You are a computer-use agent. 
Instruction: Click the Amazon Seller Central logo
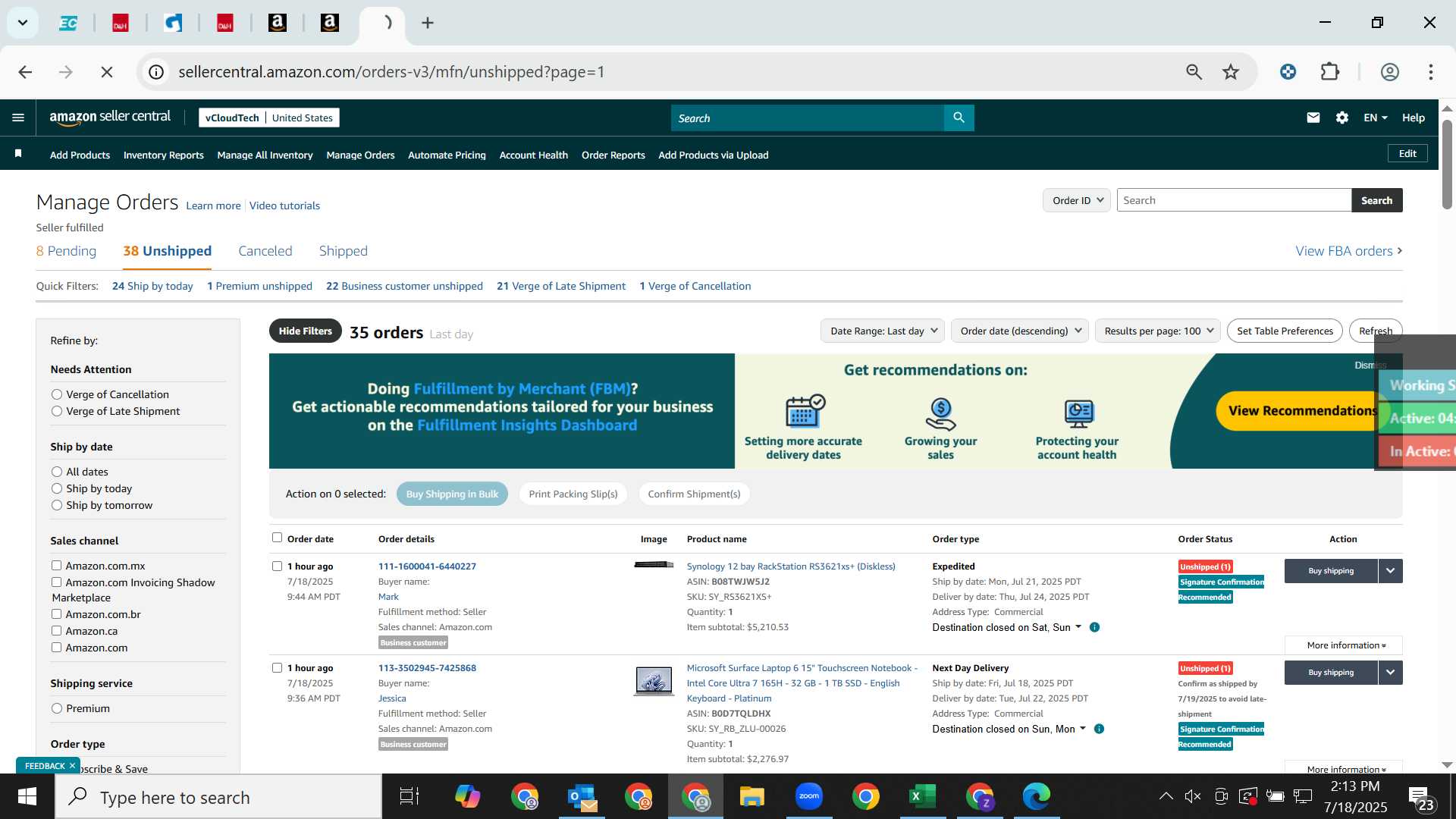[x=110, y=117]
